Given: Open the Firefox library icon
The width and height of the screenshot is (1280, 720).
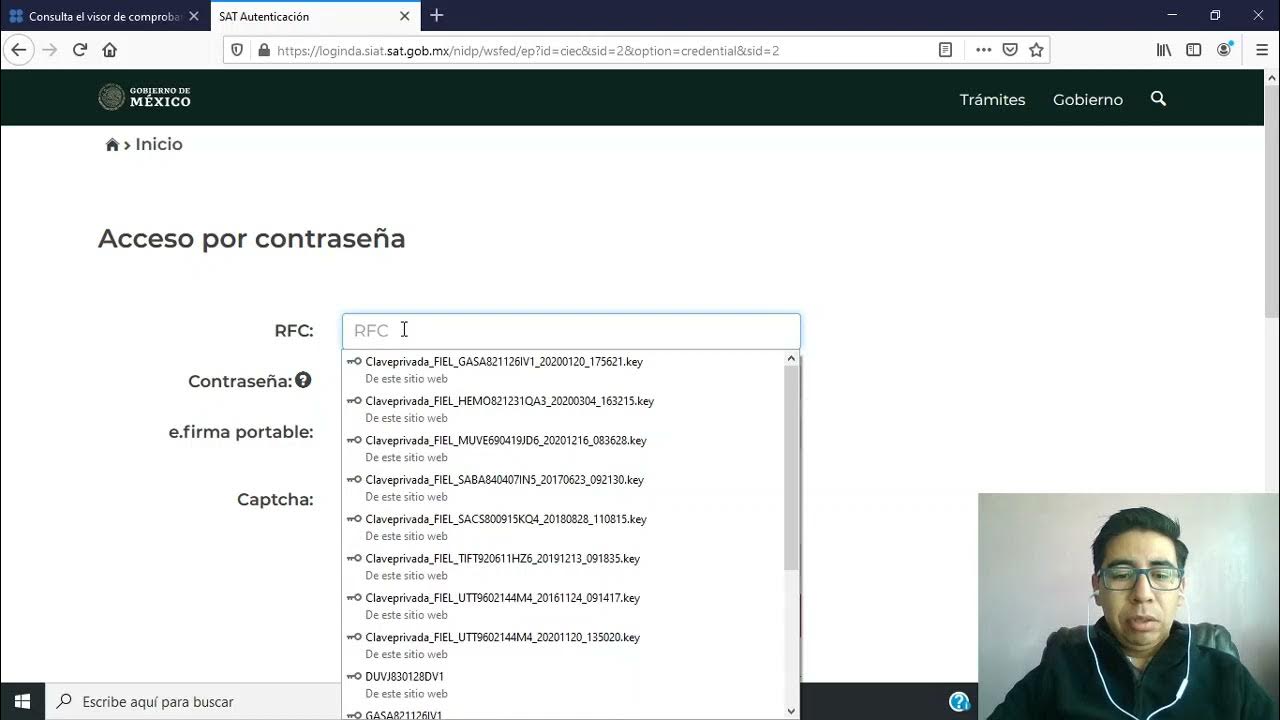Looking at the screenshot, I should (x=1164, y=50).
